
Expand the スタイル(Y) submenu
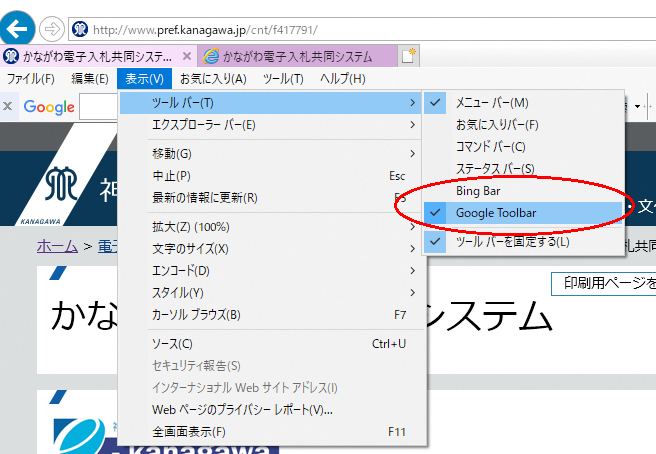[x=270, y=292]
